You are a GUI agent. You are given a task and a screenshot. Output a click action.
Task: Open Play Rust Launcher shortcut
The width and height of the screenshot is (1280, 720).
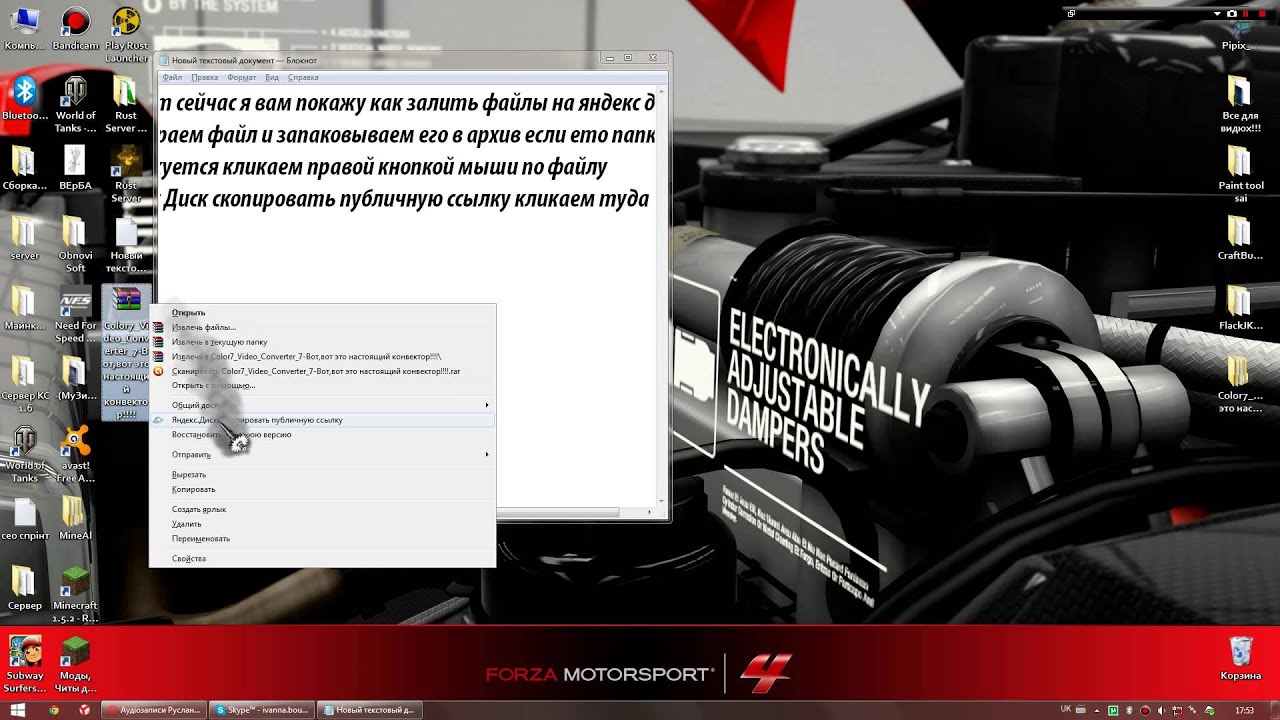pyautogui.click(x=126, y=34)
